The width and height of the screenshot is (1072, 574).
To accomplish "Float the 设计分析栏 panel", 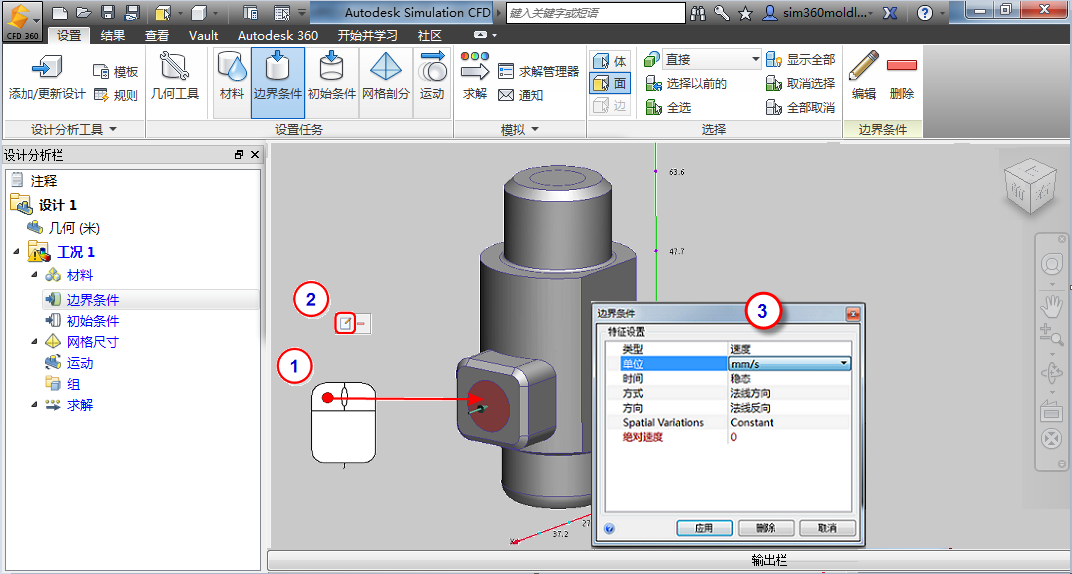I will 239,155.
